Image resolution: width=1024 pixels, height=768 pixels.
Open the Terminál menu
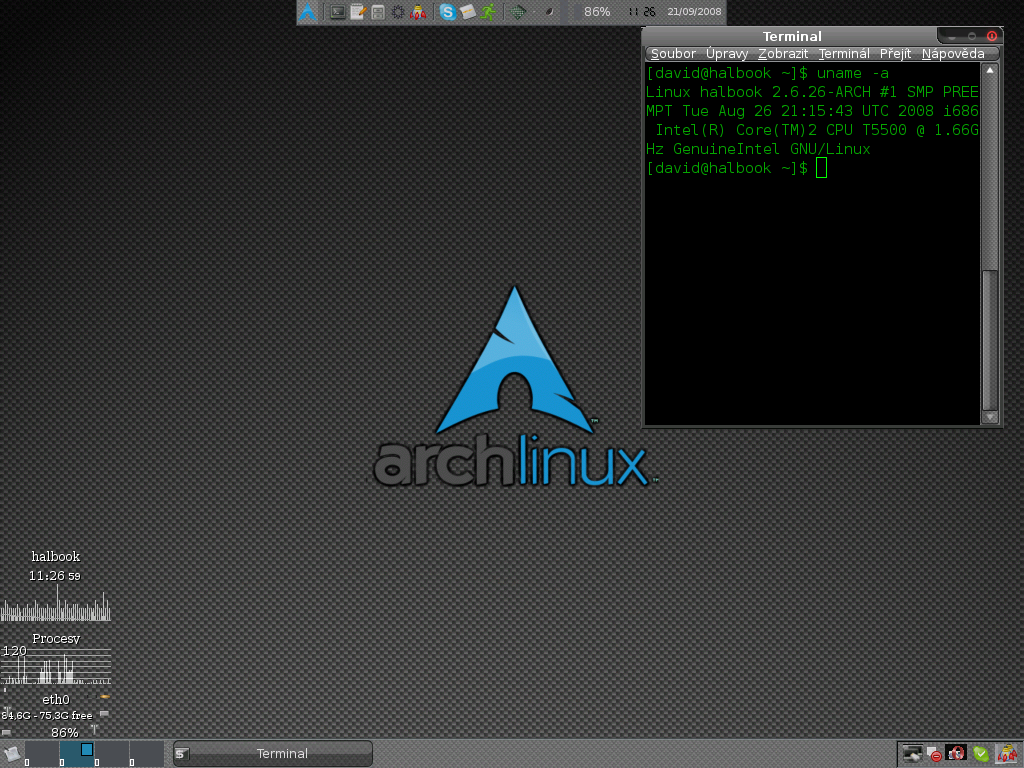click(844, 54)
